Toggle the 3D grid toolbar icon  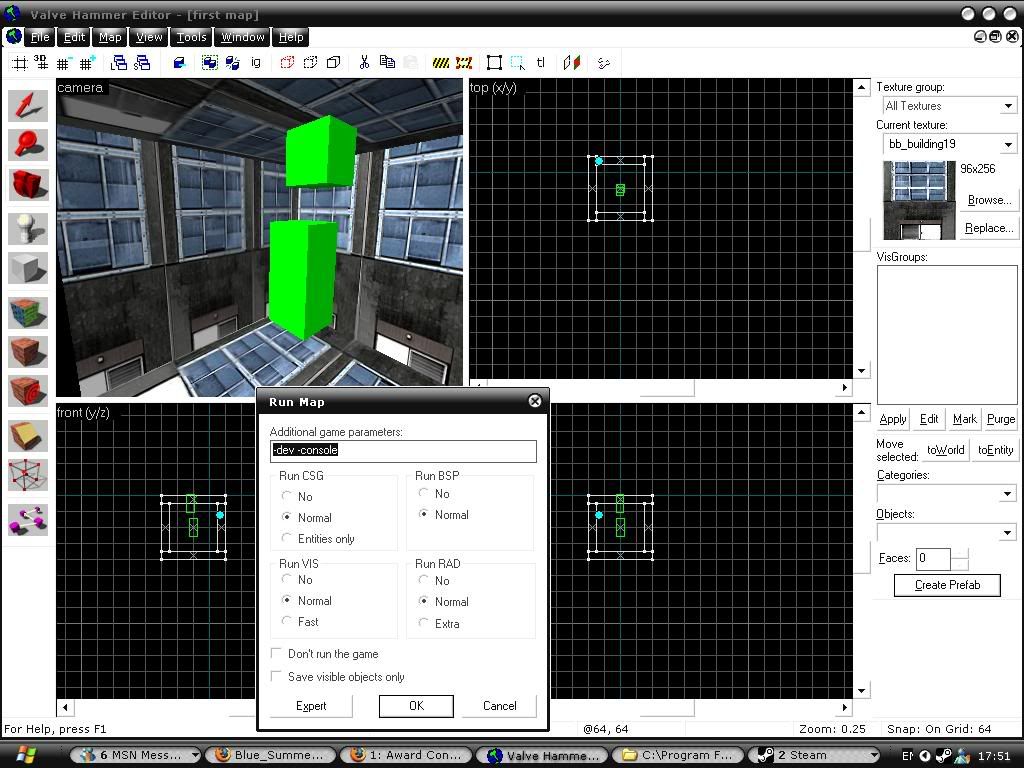tap(41, 63)
